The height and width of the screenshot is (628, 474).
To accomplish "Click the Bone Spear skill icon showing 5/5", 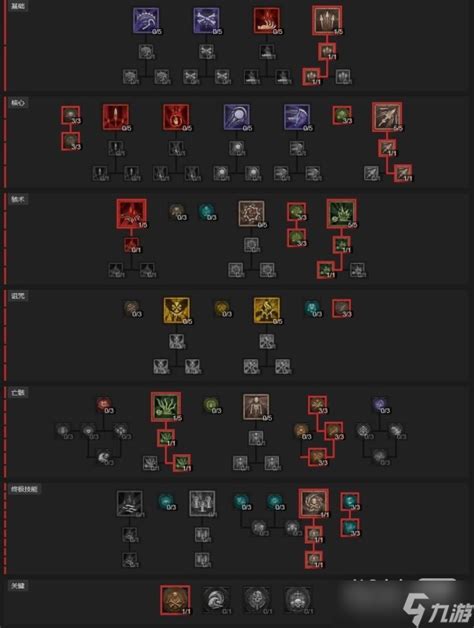I will pyautogui.click(x=387, y=117).
